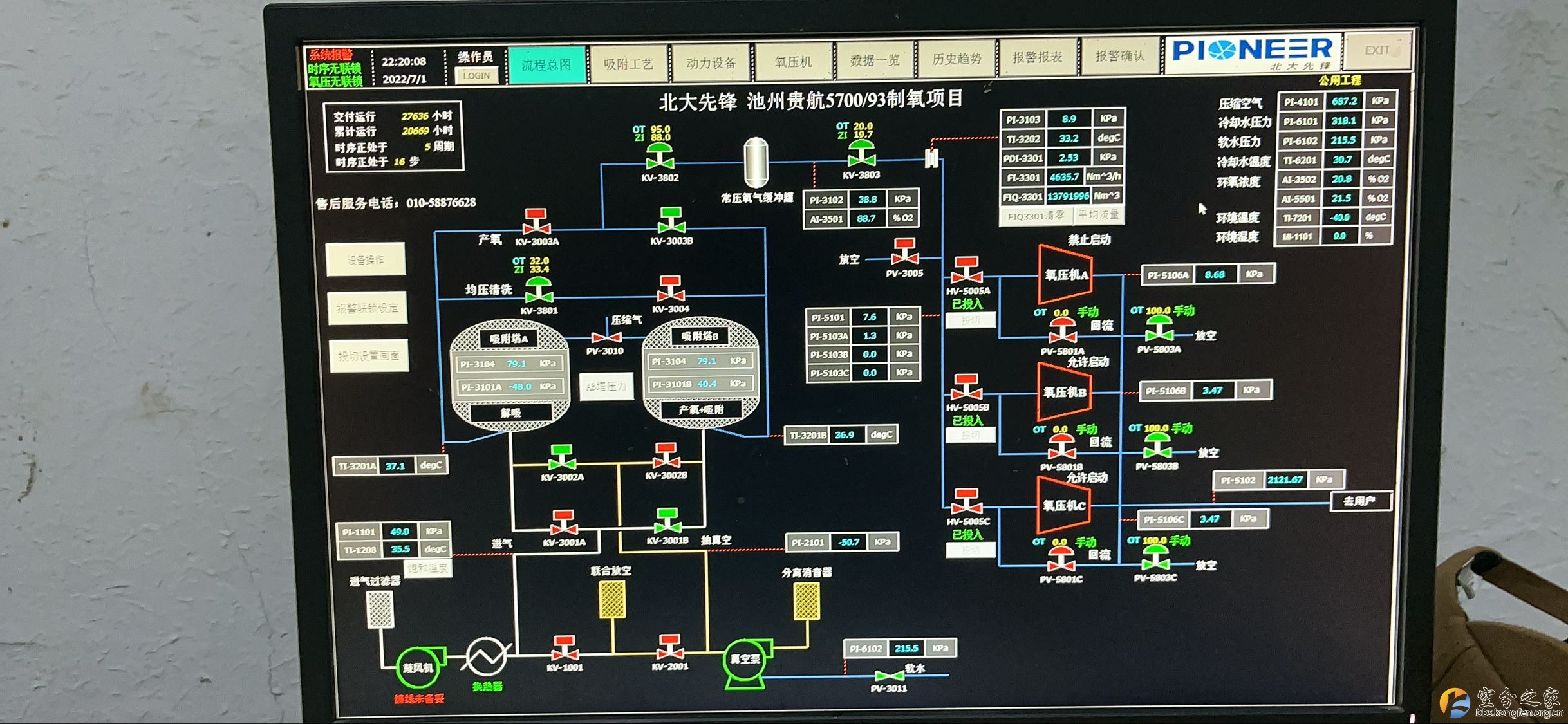Click the PI-5102 value 2121.67
The width and height of the screenshot is (1568, 724).
coord(1285,480)
